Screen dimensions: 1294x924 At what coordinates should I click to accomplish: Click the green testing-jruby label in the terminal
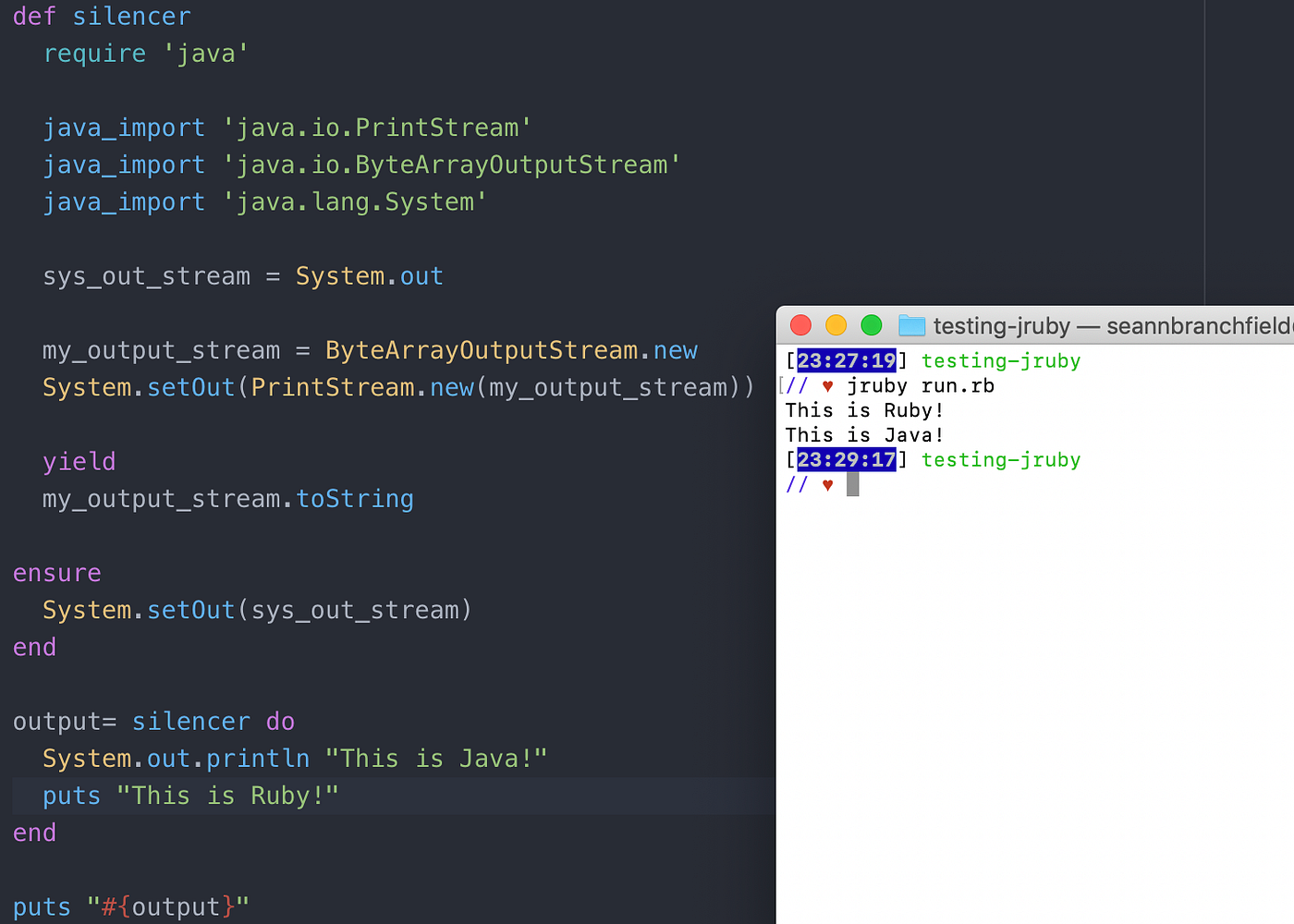click(x=1000, y=360)
